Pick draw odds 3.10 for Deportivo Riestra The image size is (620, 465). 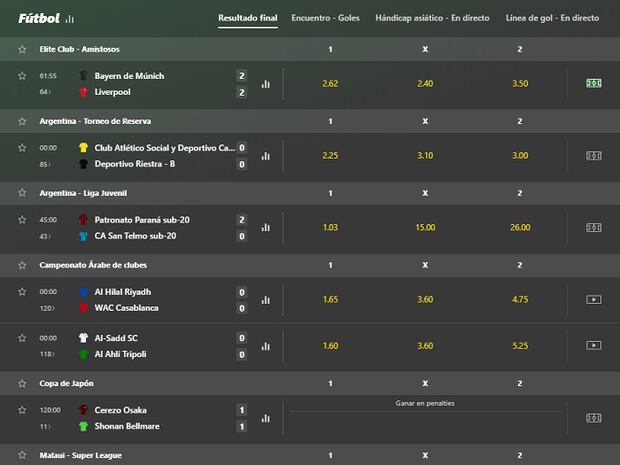425,156
